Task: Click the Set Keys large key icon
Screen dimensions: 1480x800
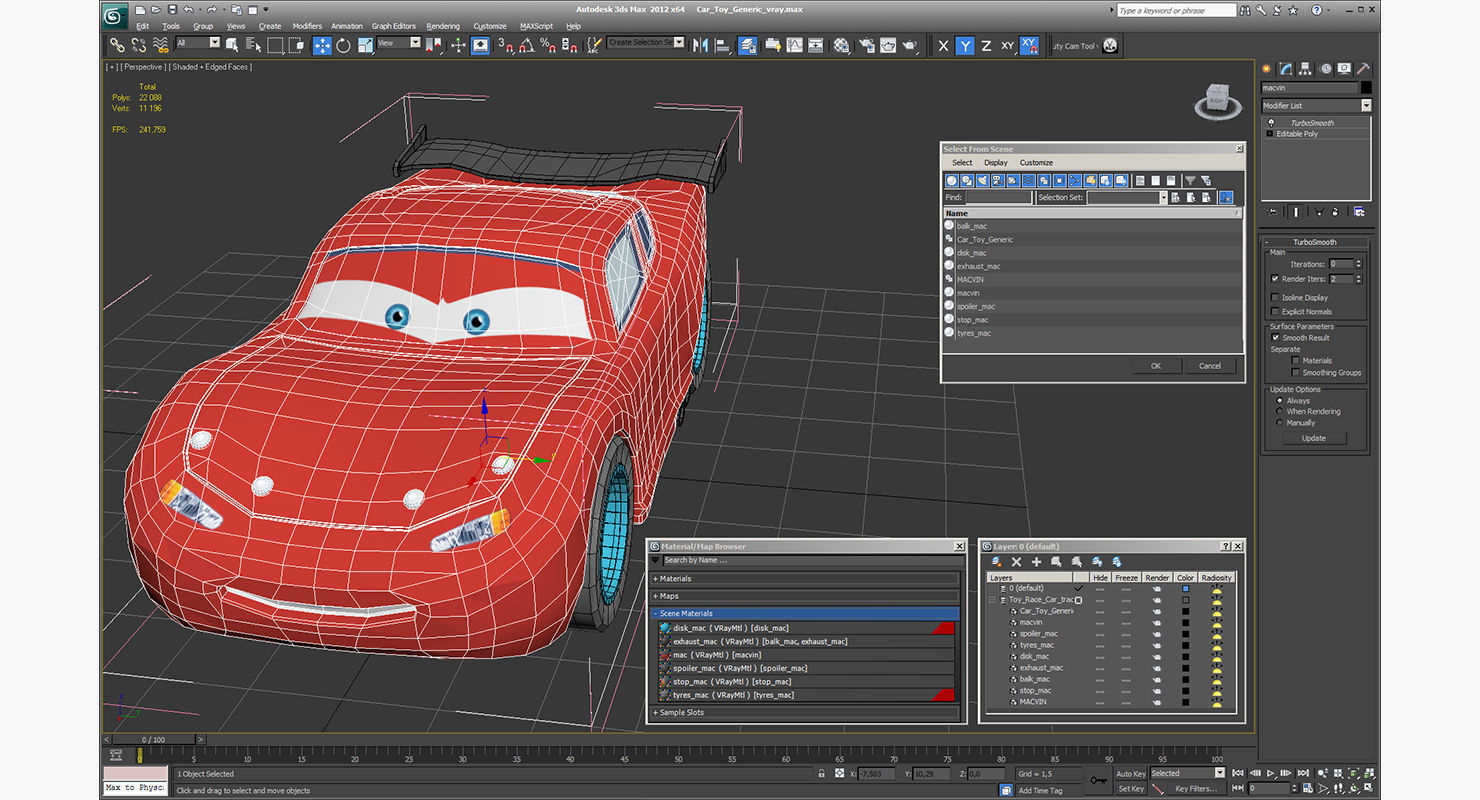Action: (1099, 780)
